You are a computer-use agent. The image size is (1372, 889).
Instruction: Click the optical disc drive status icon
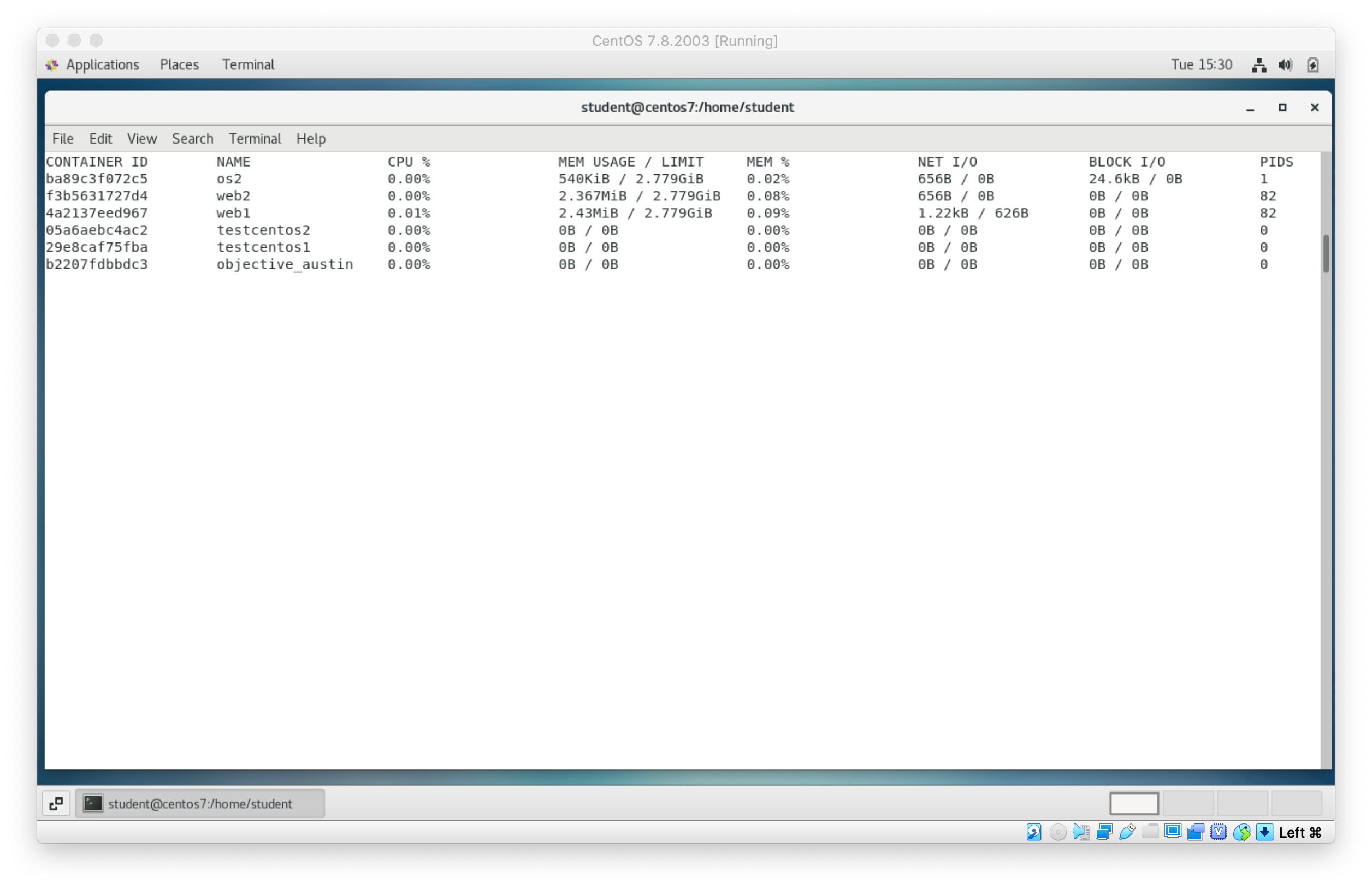pos(1057,832)
